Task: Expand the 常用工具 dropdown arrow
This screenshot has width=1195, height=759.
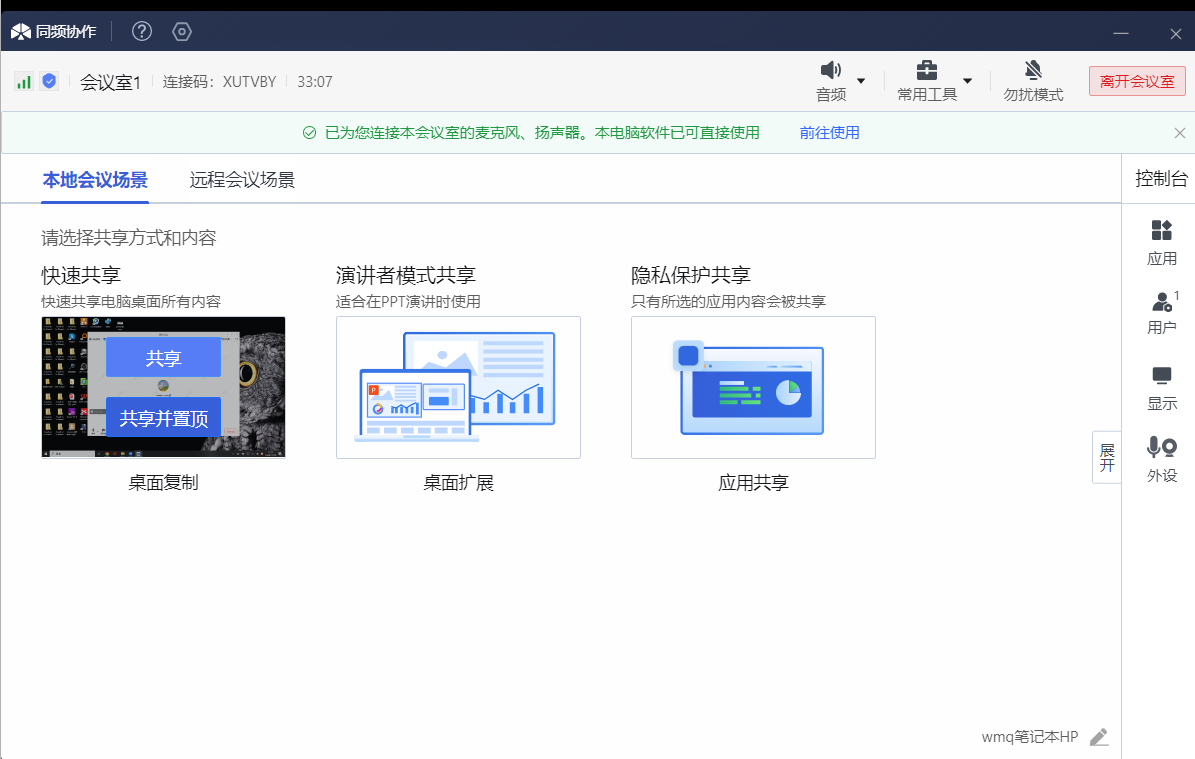Action: tap(967, 81)
